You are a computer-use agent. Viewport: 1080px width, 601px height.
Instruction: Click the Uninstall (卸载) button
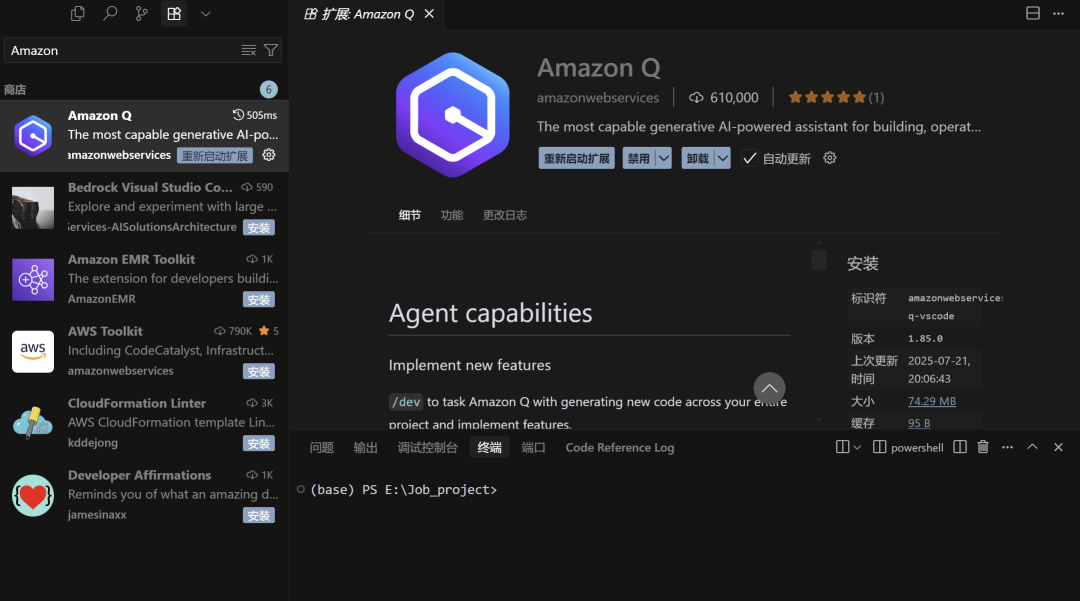[698, 158]
